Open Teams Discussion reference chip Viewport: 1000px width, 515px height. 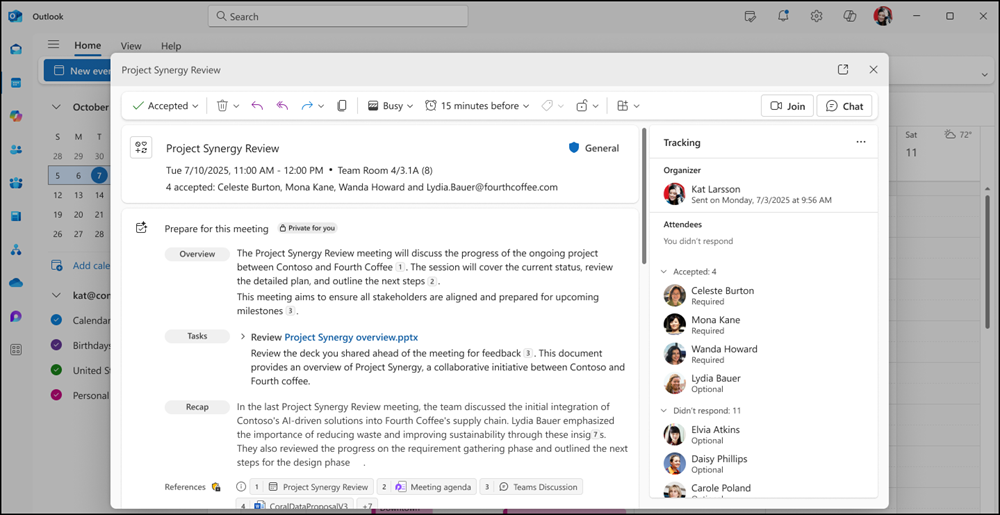click(531, 487)
